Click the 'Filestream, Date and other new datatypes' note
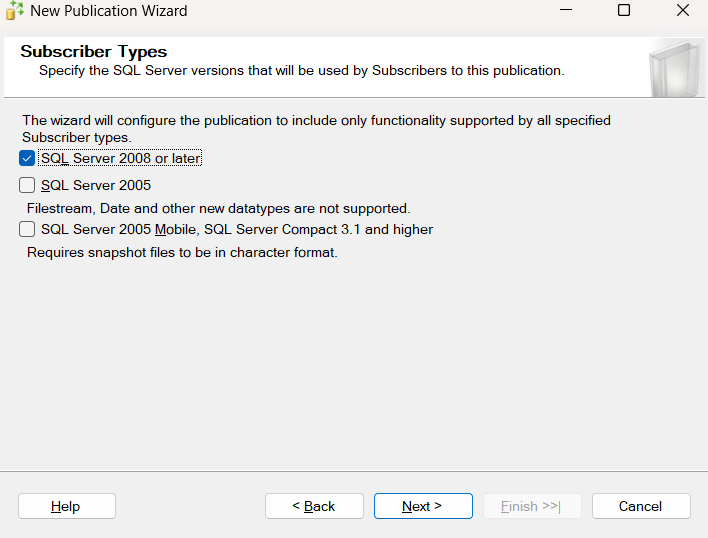Image resolution: width=708 pixels, height=538 pixels. [218, 209]
